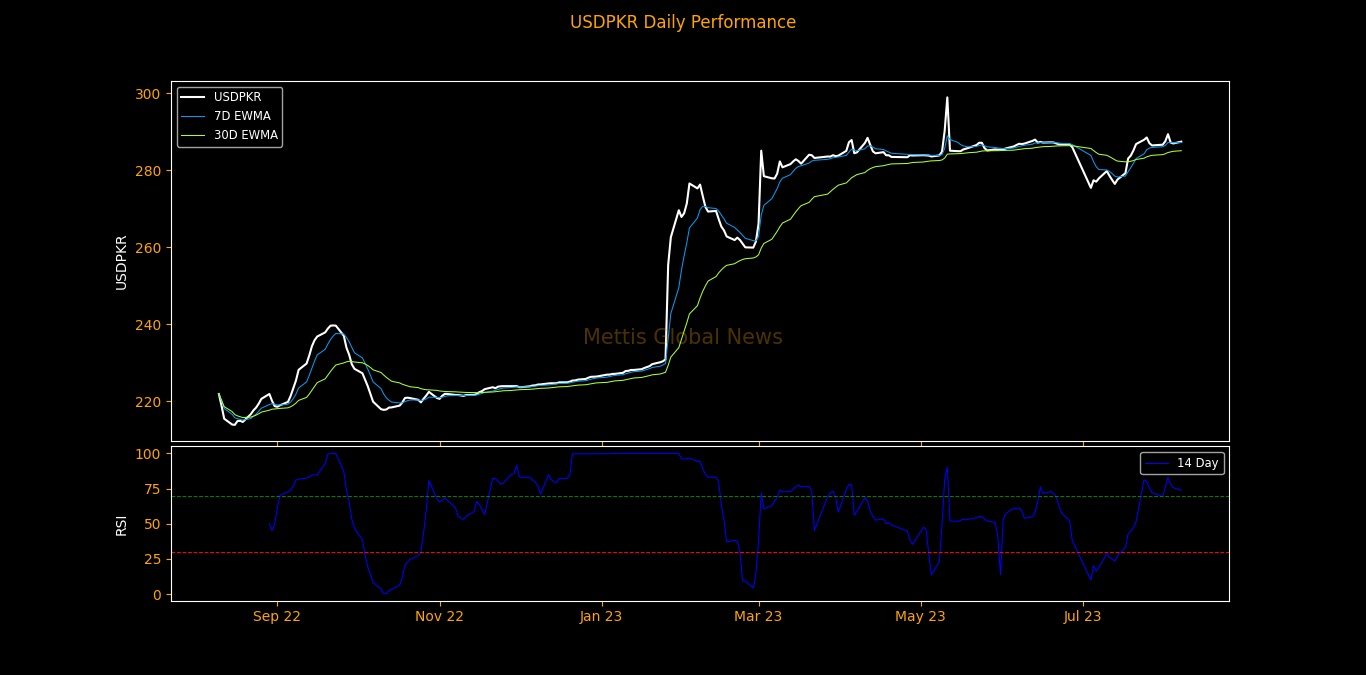
Task: Click the May 23 x-axis date label
Action: (x=920, y=617)
